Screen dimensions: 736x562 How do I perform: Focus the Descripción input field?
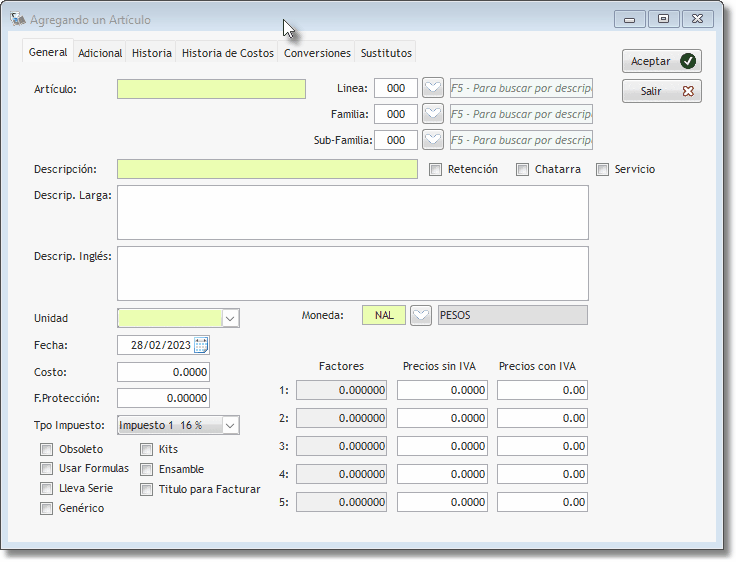(x=267, y=169)
